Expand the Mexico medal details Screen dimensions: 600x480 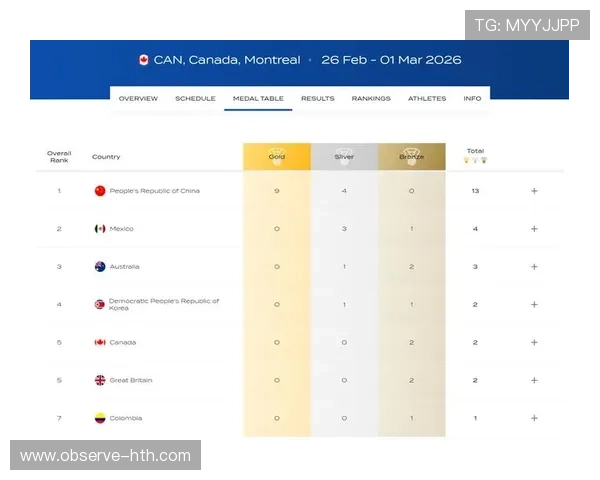(x=534, y=229)
